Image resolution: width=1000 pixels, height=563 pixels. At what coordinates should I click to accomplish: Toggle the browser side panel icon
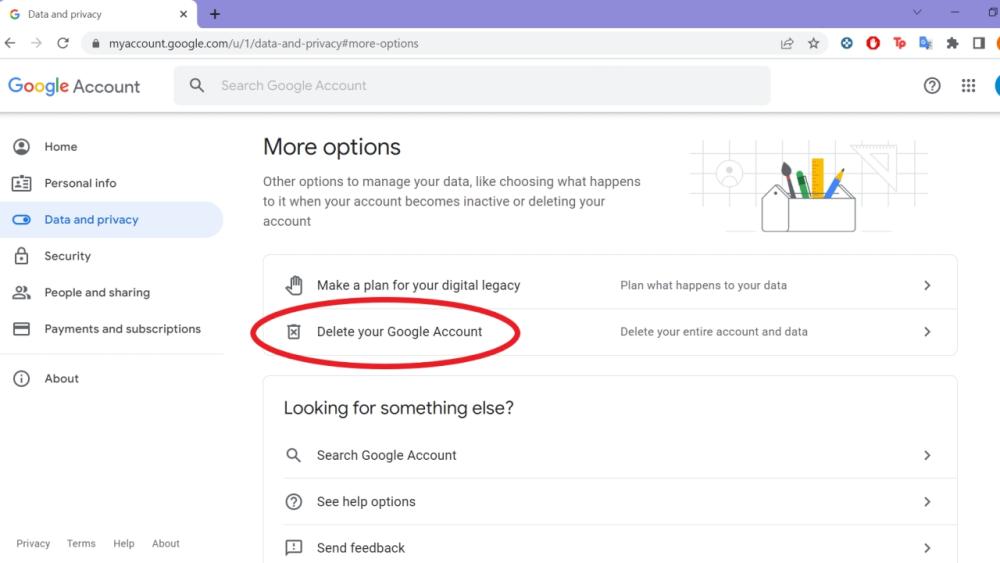[979, 43]
